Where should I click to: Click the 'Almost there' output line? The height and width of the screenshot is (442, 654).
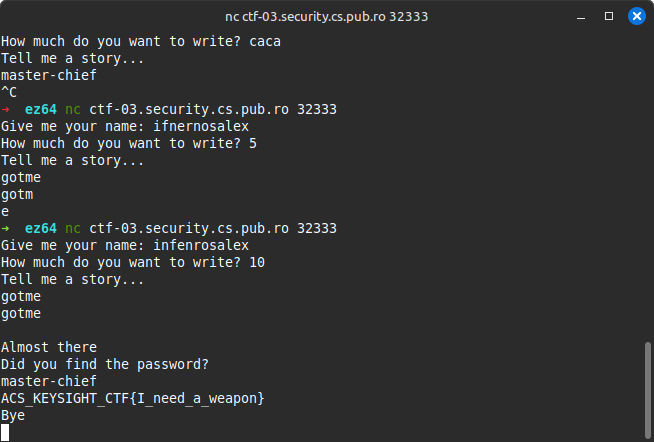click(49, 347)
